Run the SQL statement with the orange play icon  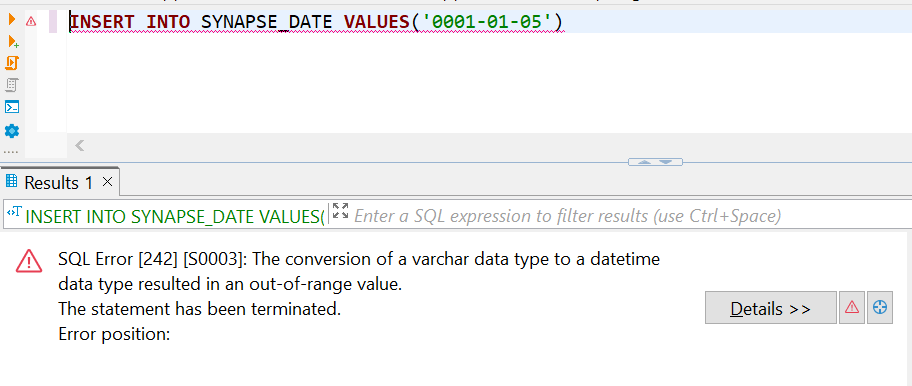[x=12, y=20]
